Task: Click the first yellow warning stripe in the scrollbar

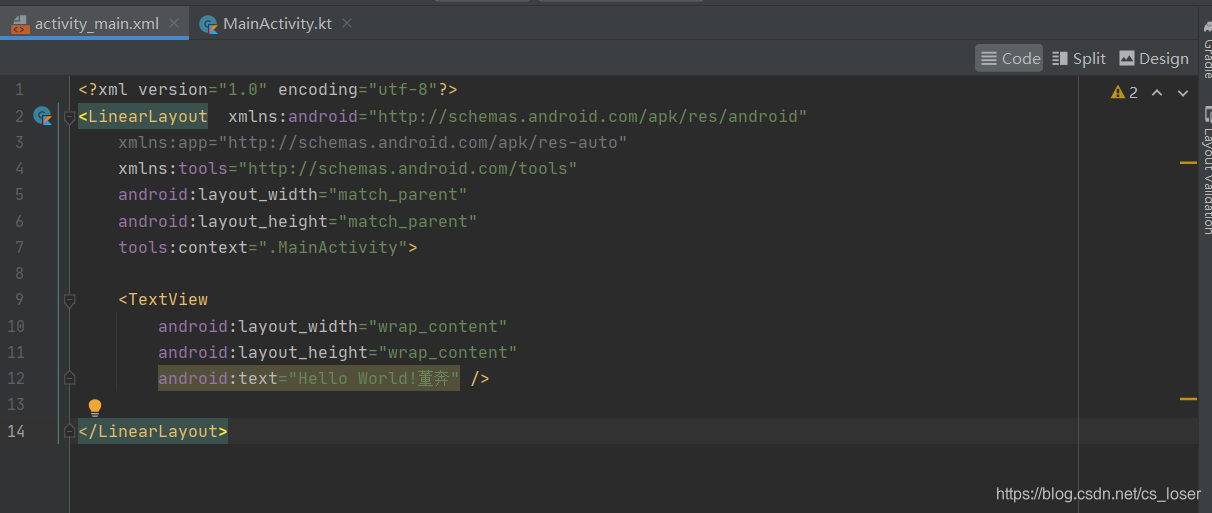Action: (x=1188, y=163)
